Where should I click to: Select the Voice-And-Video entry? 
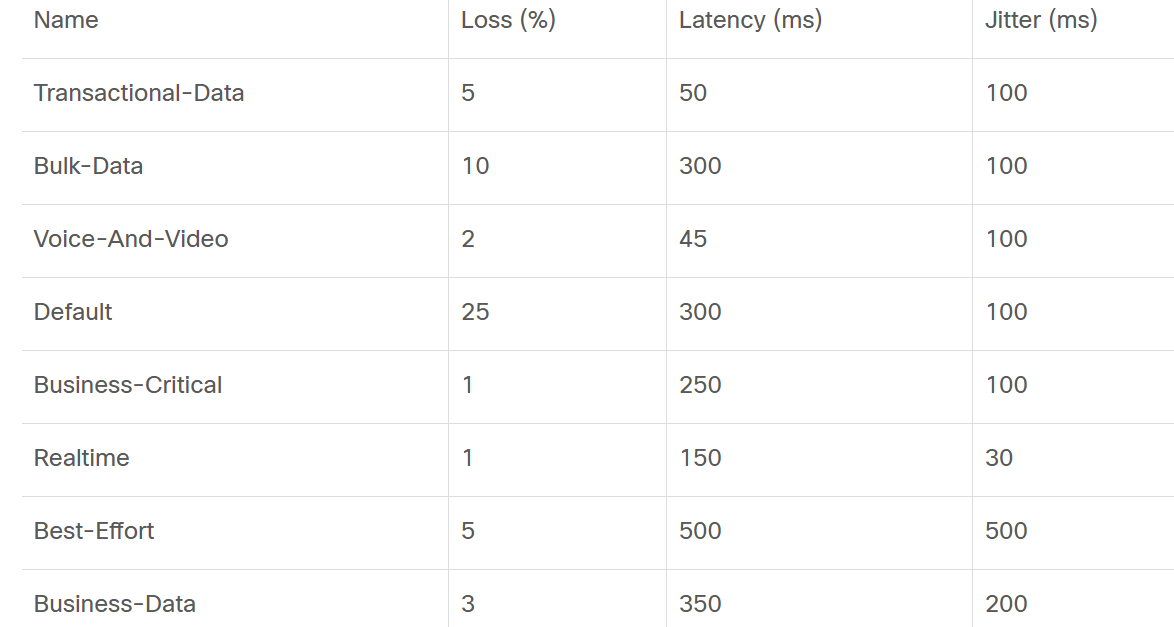(x=131, y=239)
